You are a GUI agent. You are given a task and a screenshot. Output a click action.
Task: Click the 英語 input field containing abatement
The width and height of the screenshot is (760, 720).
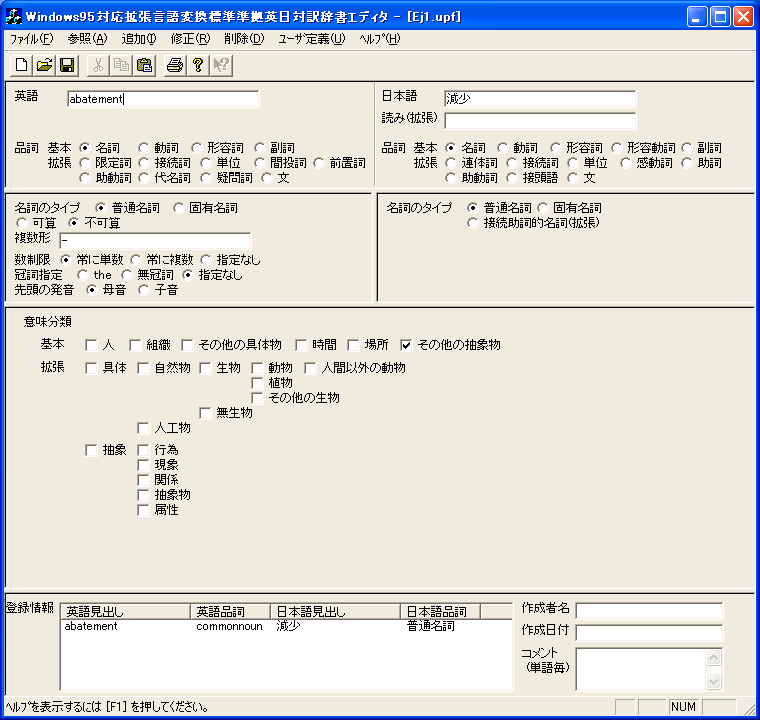pos(163,99)
